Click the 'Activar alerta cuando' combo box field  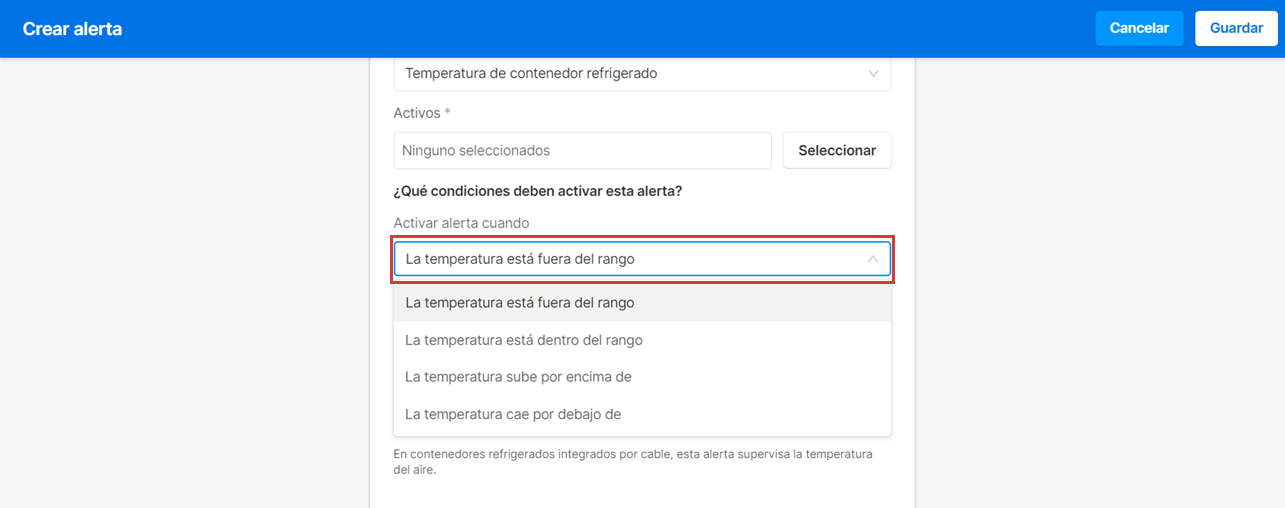point(630,259)
